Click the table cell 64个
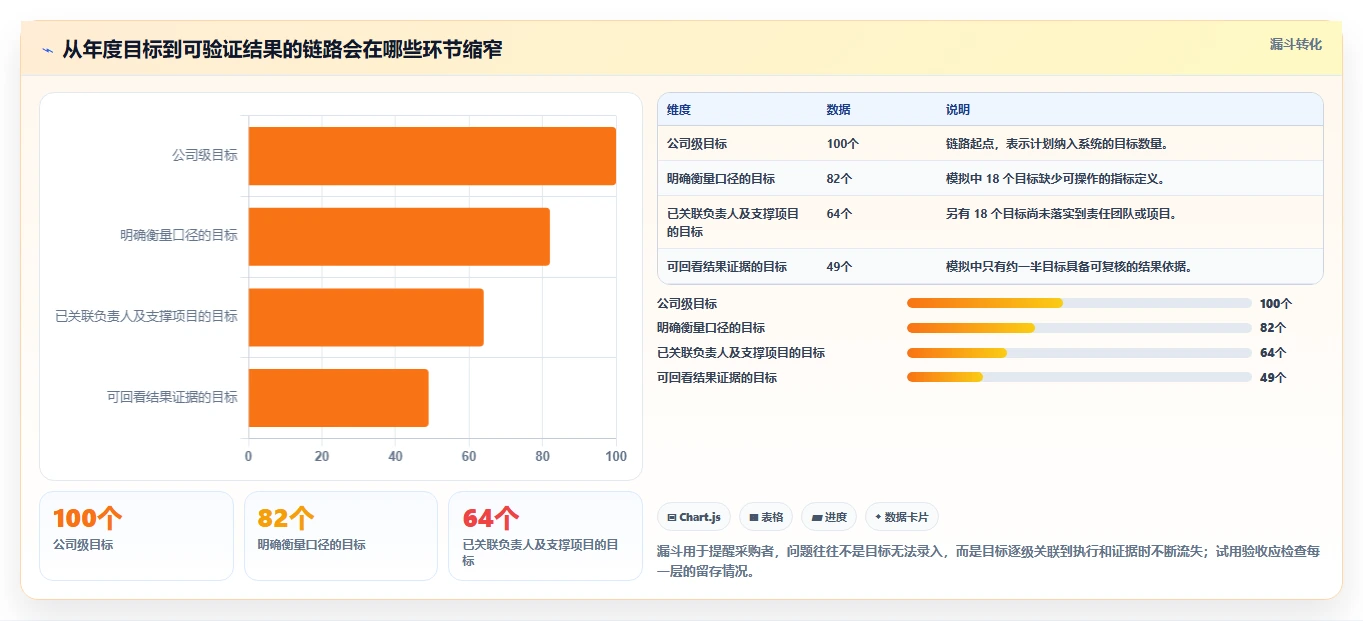 (839, 214)
